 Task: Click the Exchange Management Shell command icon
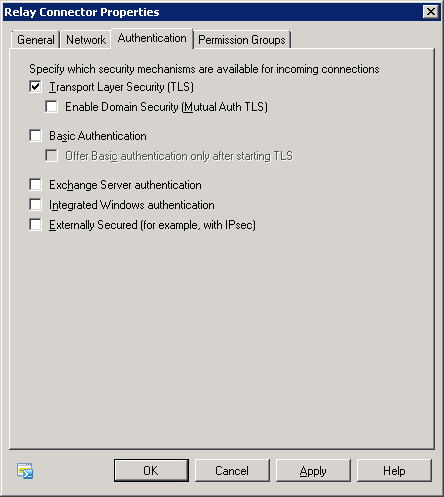(25, 471)
